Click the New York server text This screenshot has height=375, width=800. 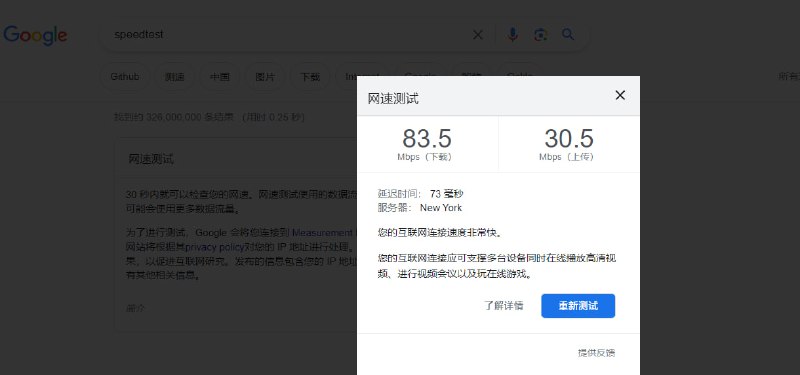tap(441, 208)
